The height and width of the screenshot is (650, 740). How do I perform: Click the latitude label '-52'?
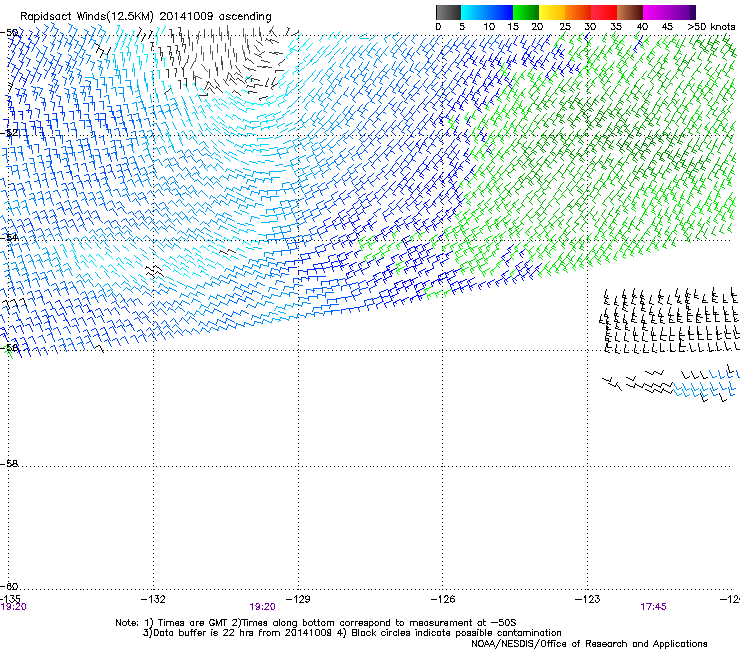coord(9,133)
